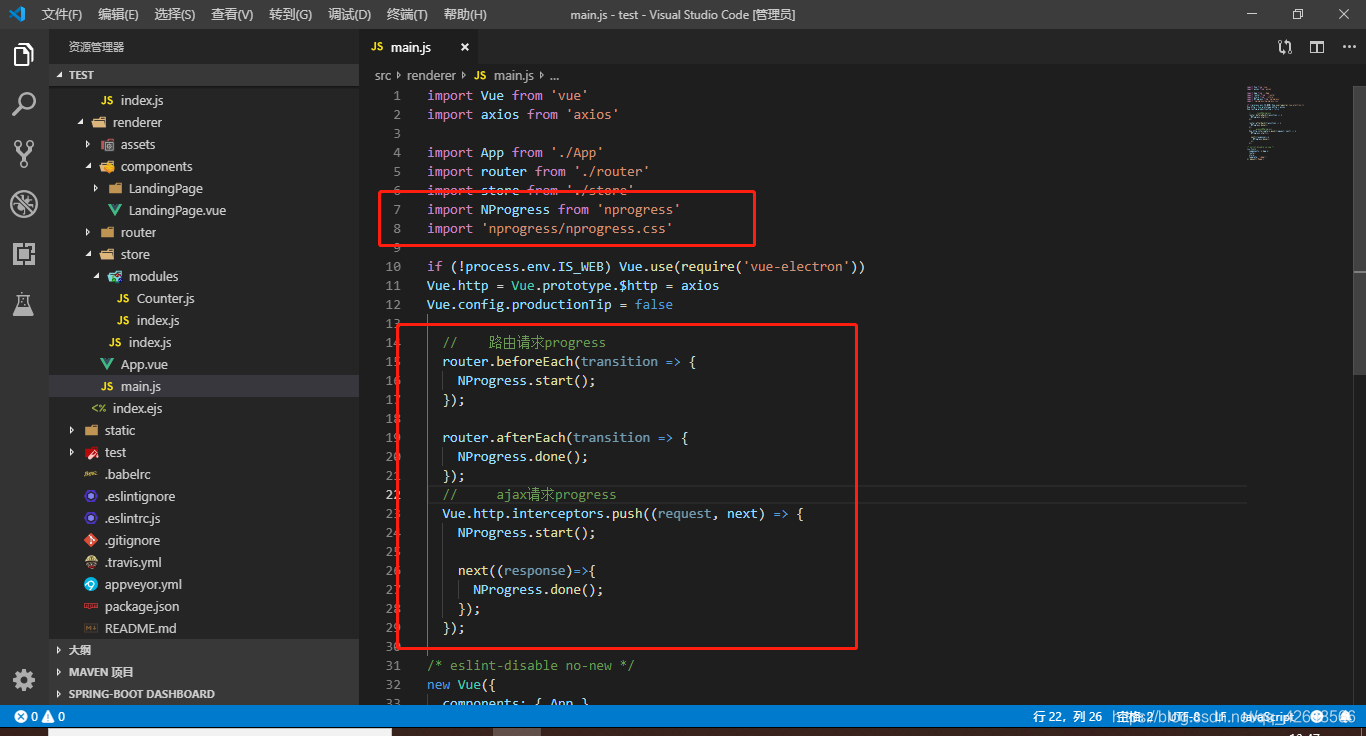
Task: Open App.vue in the explorer
Action: coord(144,364)
